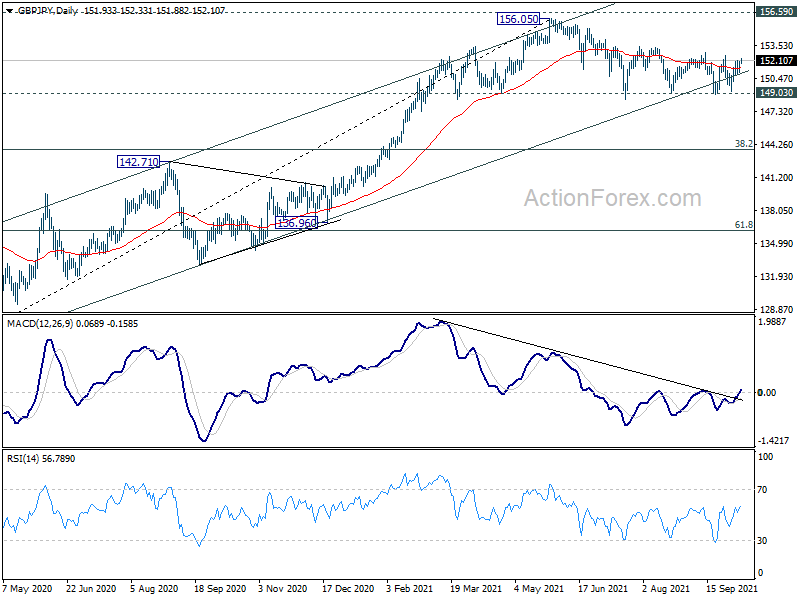Click the 141.200 price axis value
The height and width of the screenshot is (600, 800).
(776, 178)
